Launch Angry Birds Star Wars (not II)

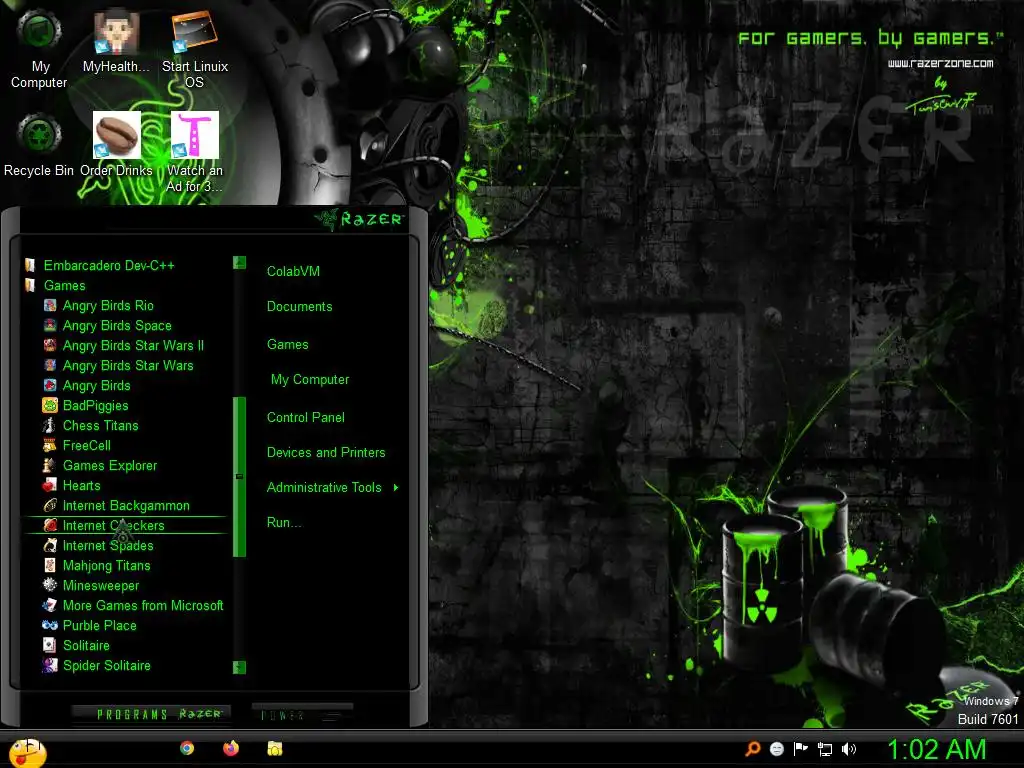127,366
